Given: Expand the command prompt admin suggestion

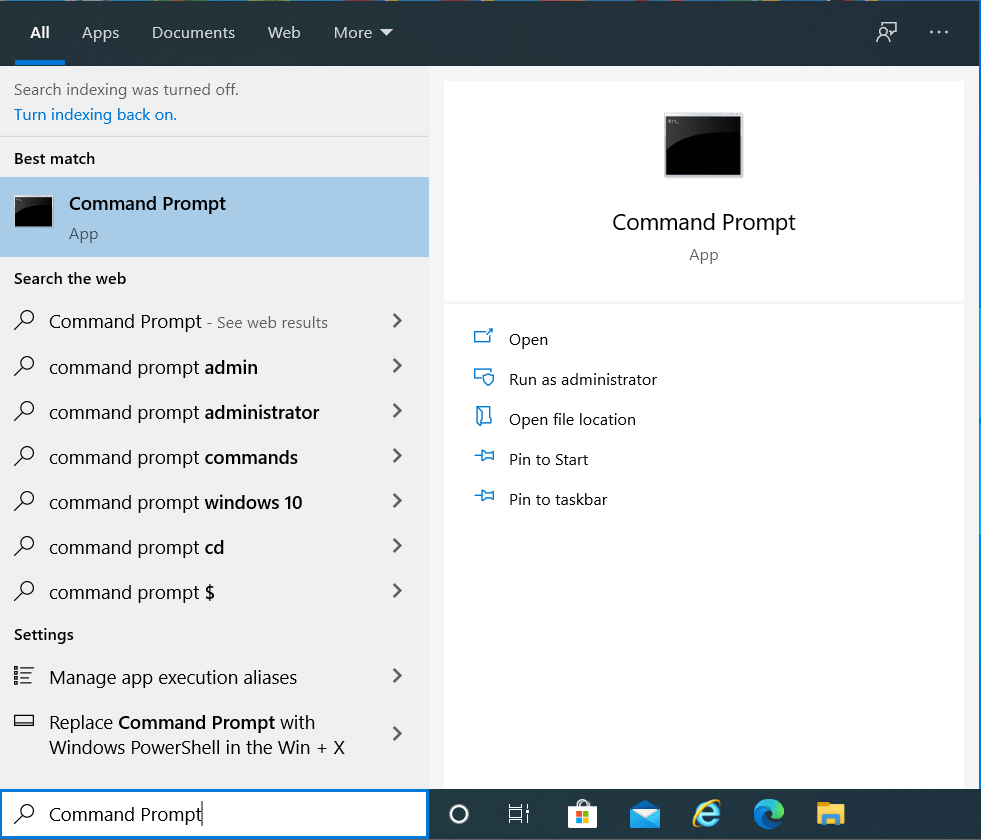Looking at the screenshot, I should pos(397,367).
